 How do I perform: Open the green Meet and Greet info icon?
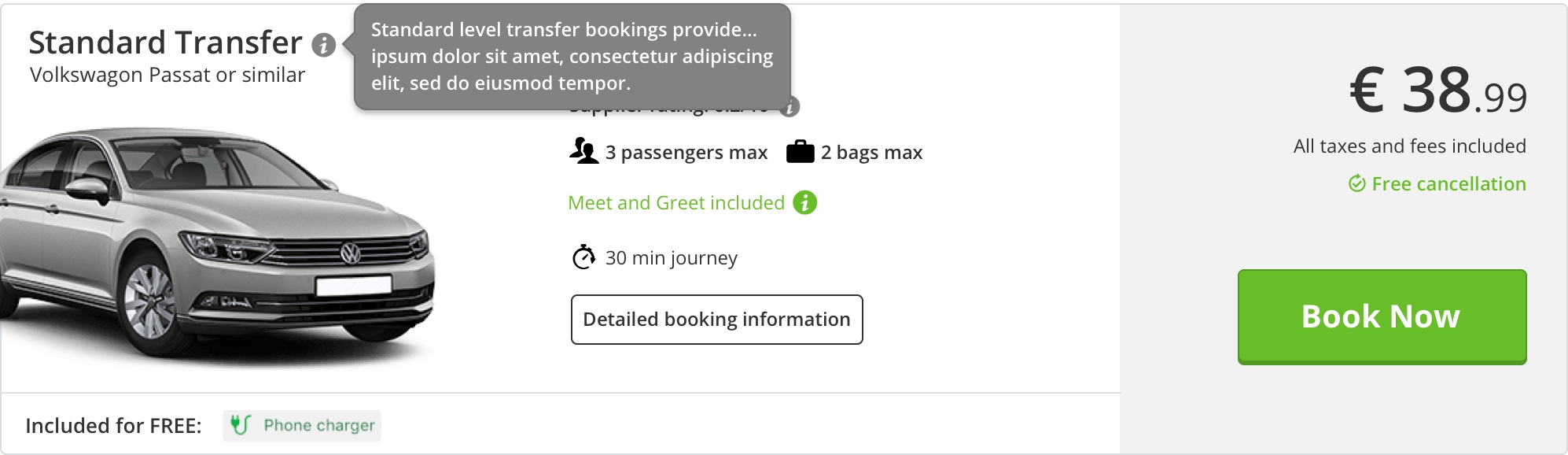804,202
